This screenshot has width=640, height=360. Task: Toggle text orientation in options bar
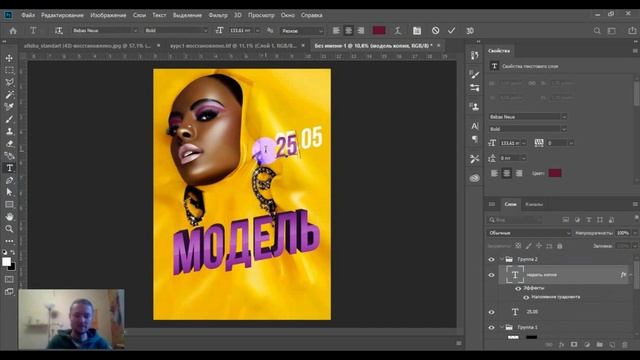click(59, 31)
